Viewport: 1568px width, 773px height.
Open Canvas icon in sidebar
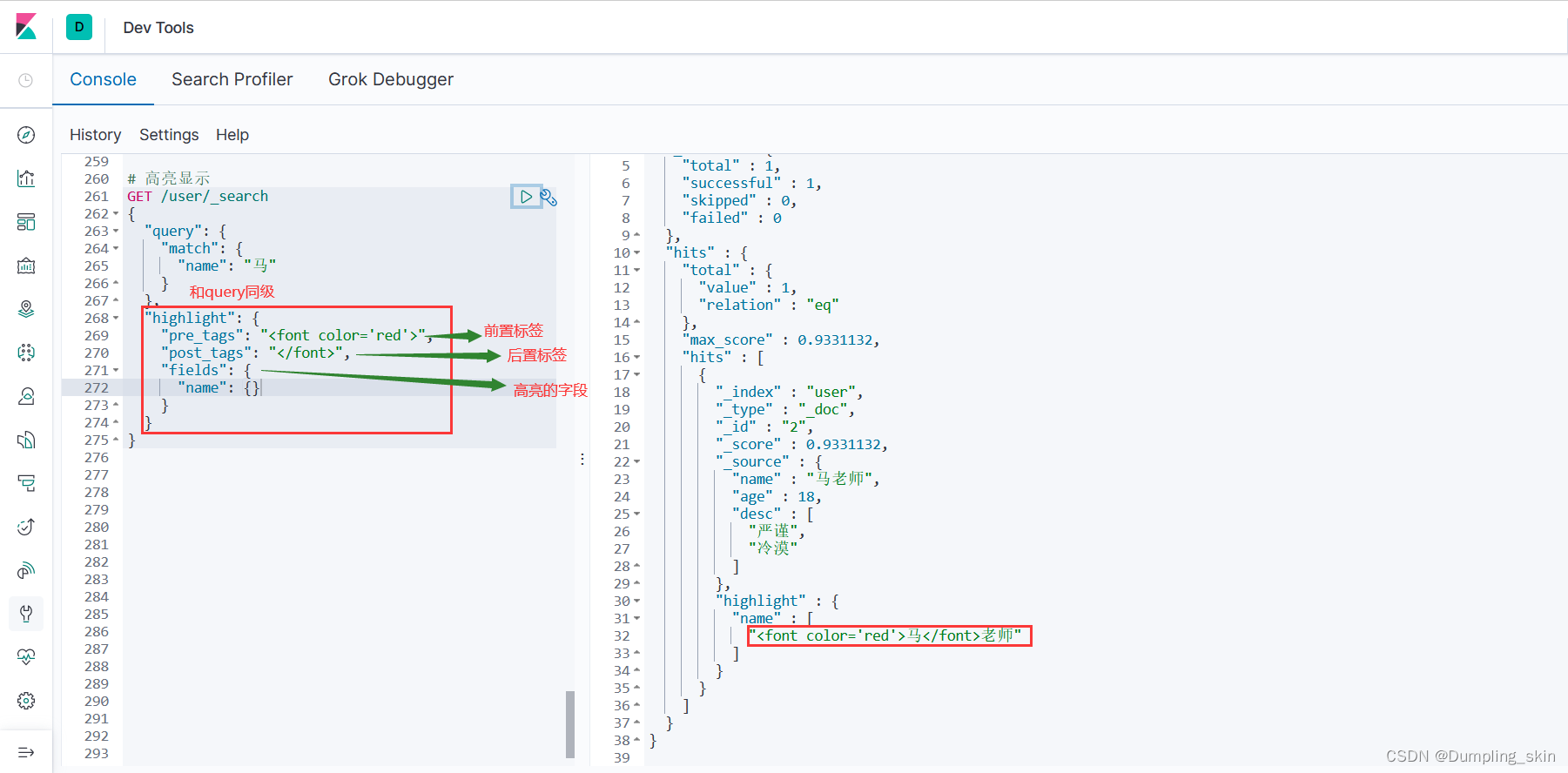(26, 266)
